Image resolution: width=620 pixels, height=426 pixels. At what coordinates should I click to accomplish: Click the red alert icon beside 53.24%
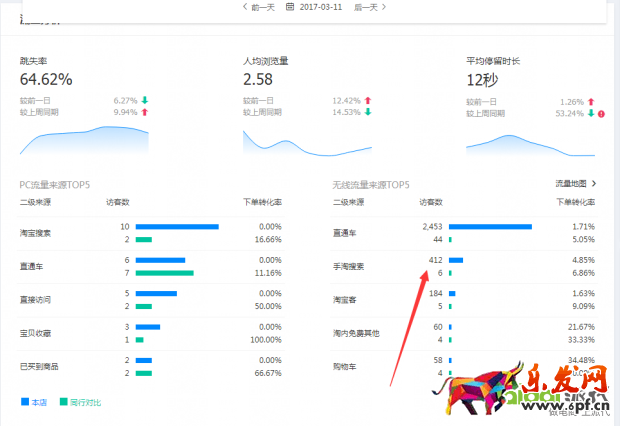coord(602,113)
